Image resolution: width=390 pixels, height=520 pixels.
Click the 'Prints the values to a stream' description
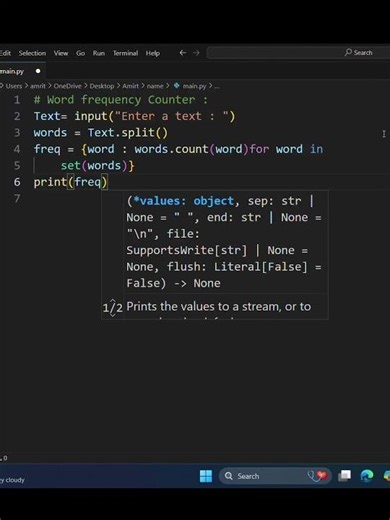[x=219, y=307]
